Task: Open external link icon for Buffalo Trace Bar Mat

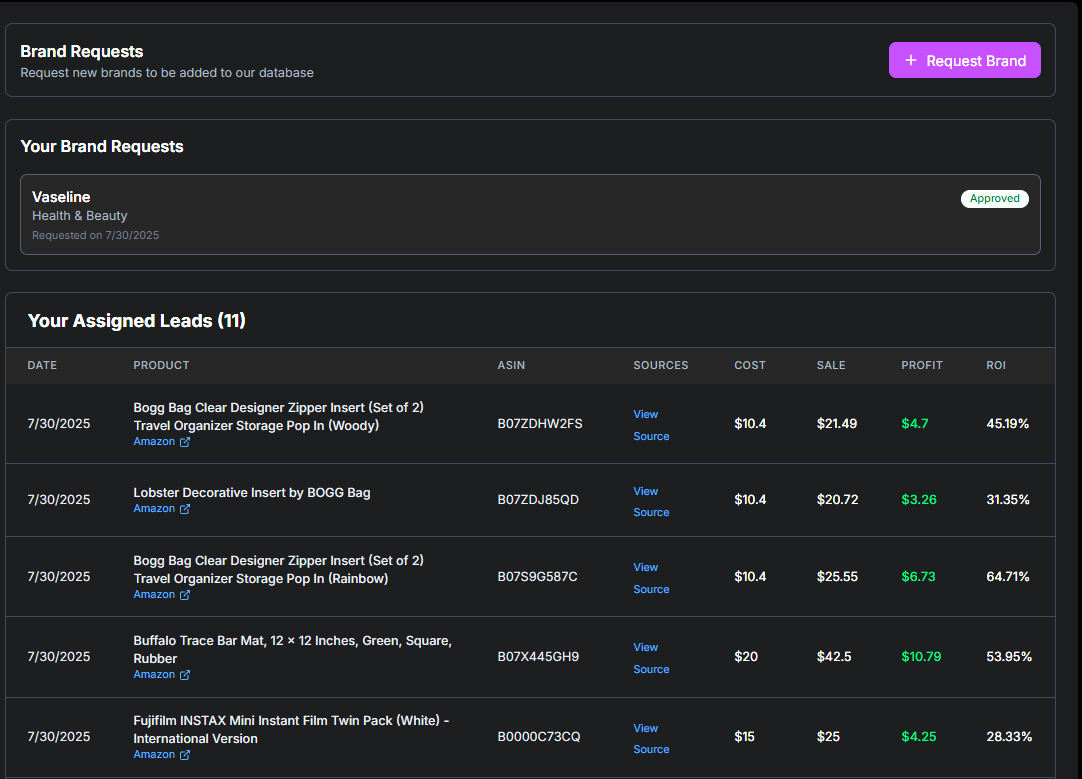Action: tap(185, 675)
